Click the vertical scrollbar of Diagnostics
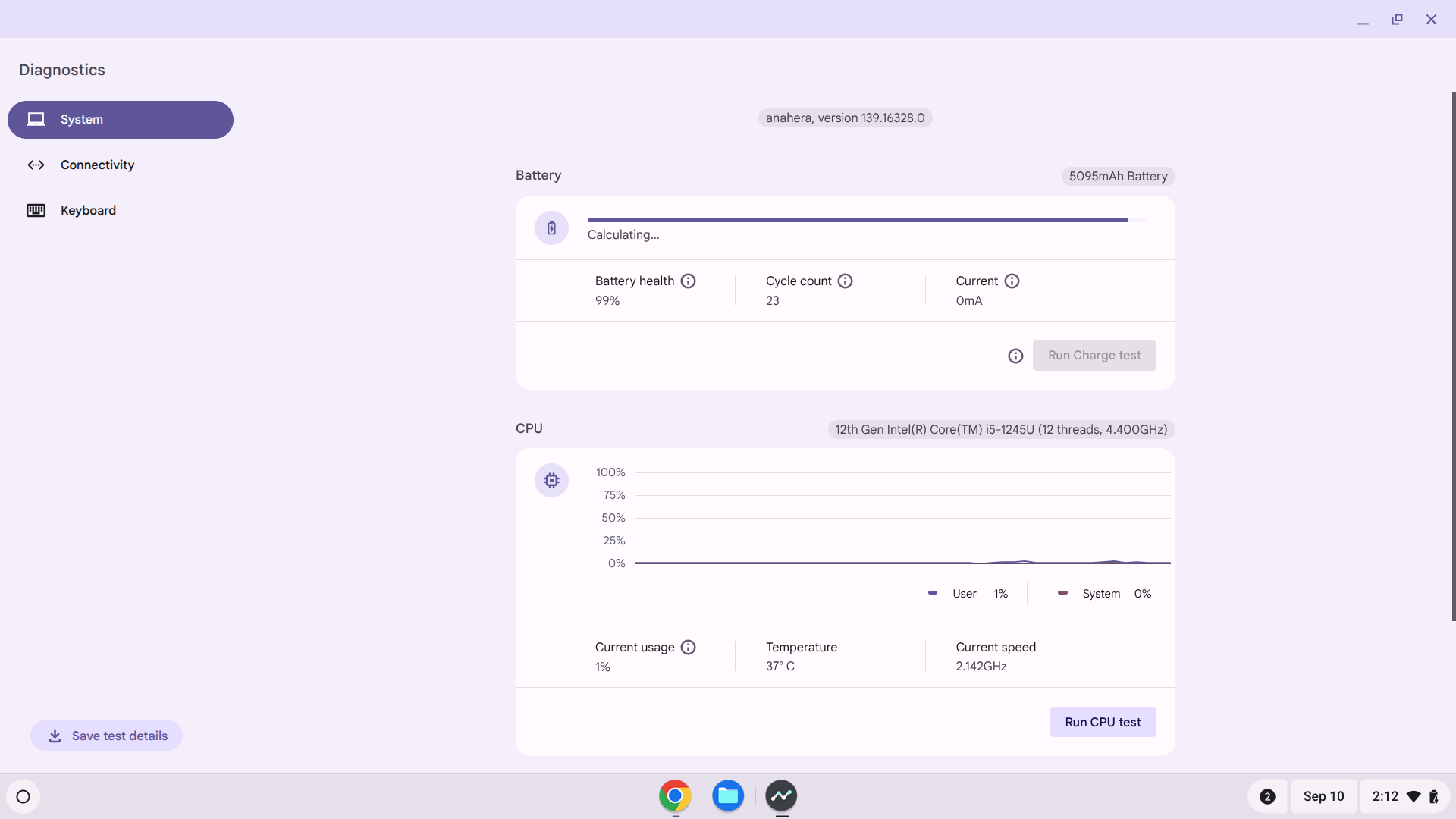1456x819 pixels. pyautogui.click(x=1453, y=356)
